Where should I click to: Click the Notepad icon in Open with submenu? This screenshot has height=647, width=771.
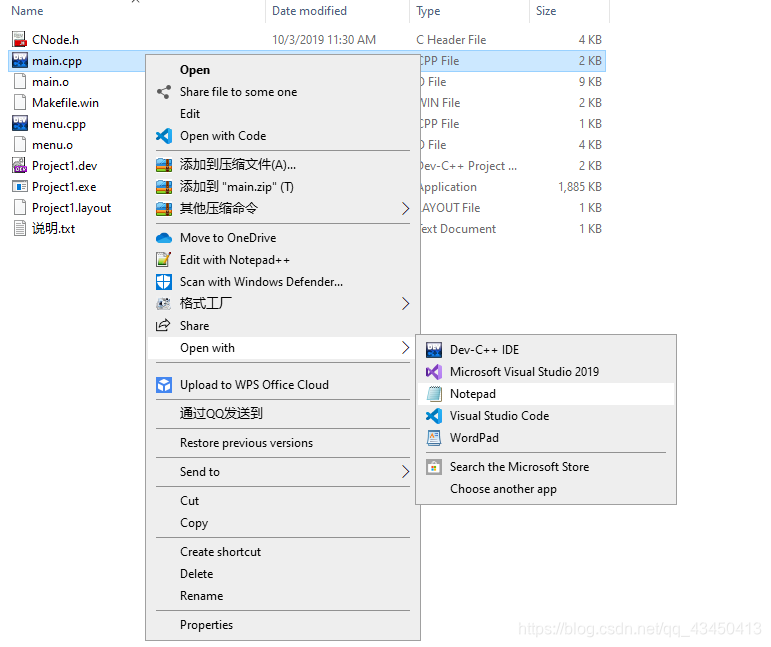434,394
